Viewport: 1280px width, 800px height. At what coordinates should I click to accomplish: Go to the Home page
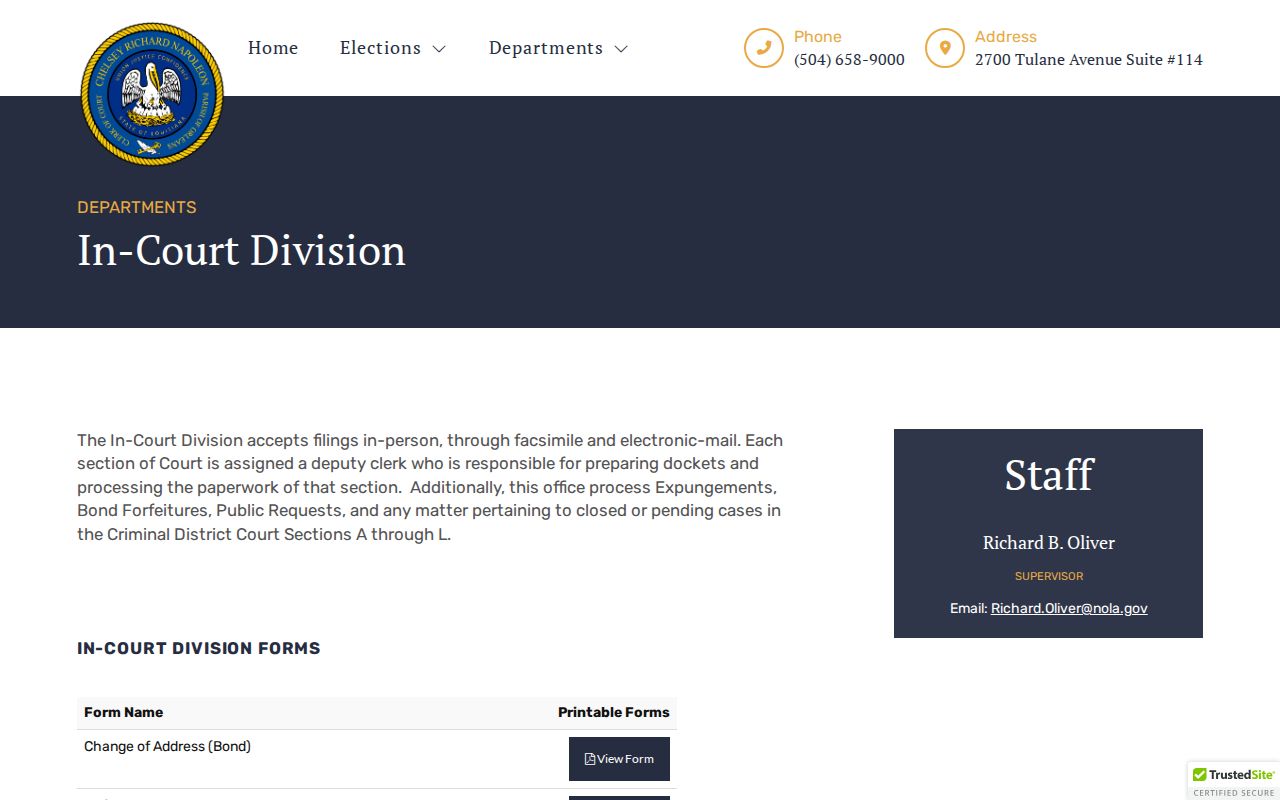[x=273, y=48]
